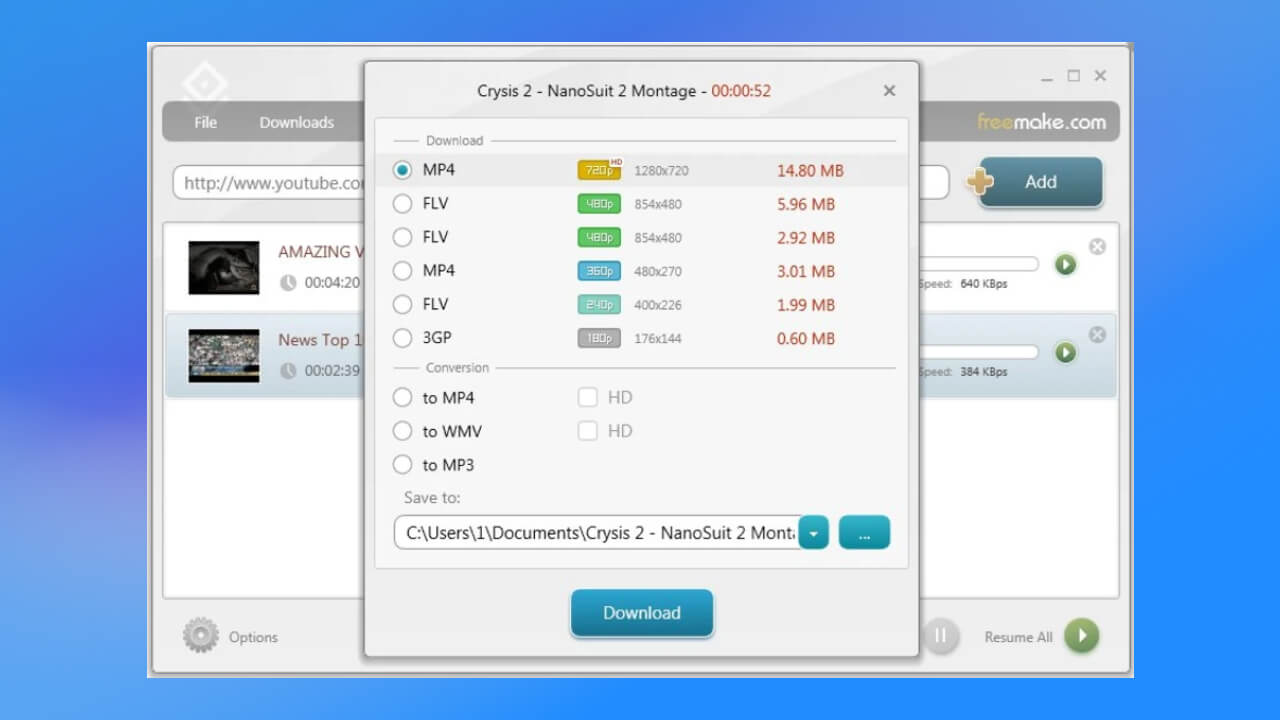Click the orange plus icon beside Add

coord(980,182)
